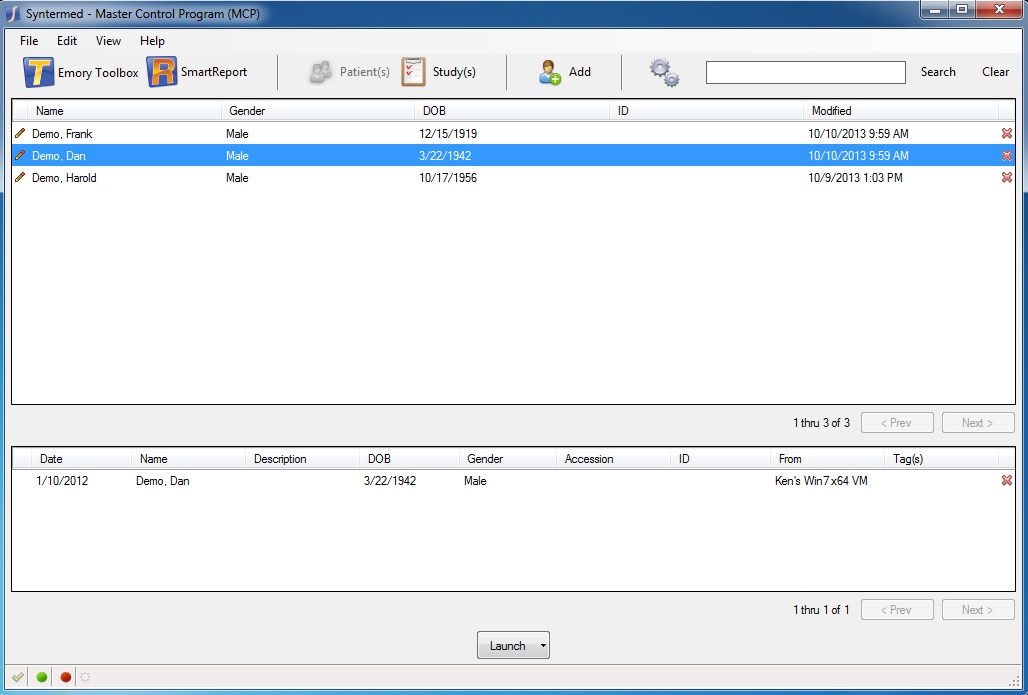
Task: Click DOB value 10/17/1956
Action: click(x=448, y=177)
